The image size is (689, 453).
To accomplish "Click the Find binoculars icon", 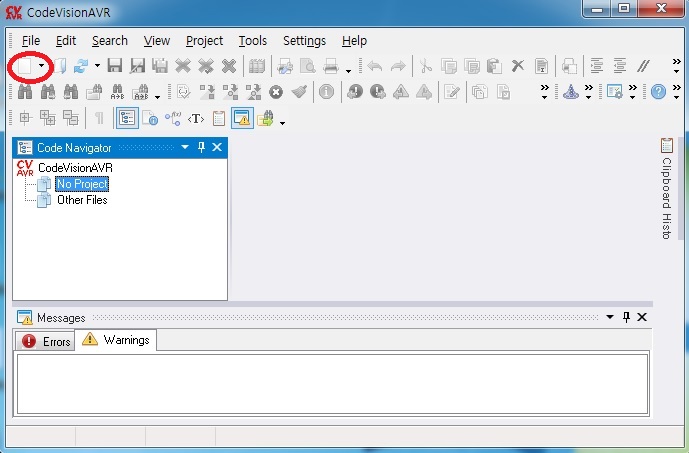I will (x=25, y=92).
